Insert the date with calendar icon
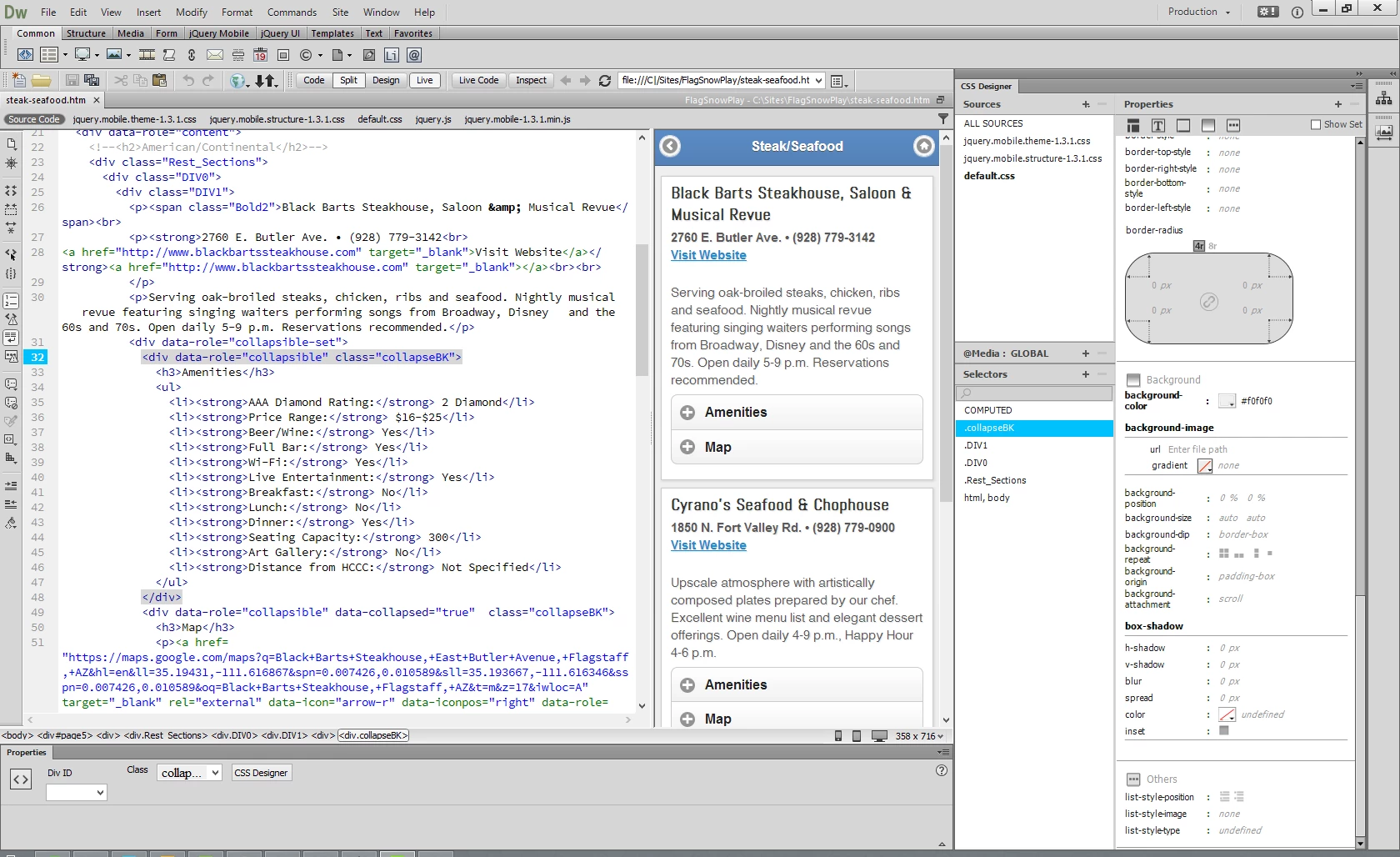Viewport: 1400px width, 857px height. (261, 55)
